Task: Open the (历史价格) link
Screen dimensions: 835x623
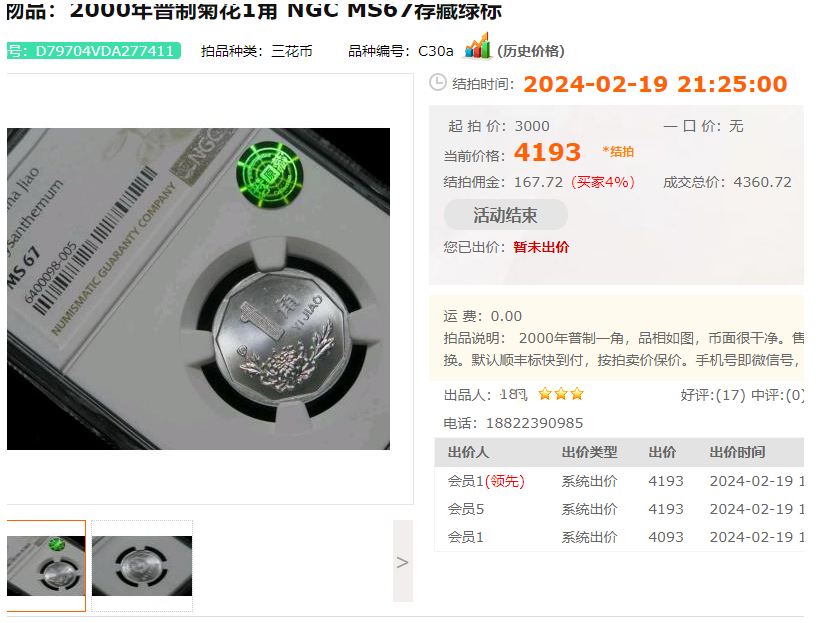Action: (x=530, y=51)
